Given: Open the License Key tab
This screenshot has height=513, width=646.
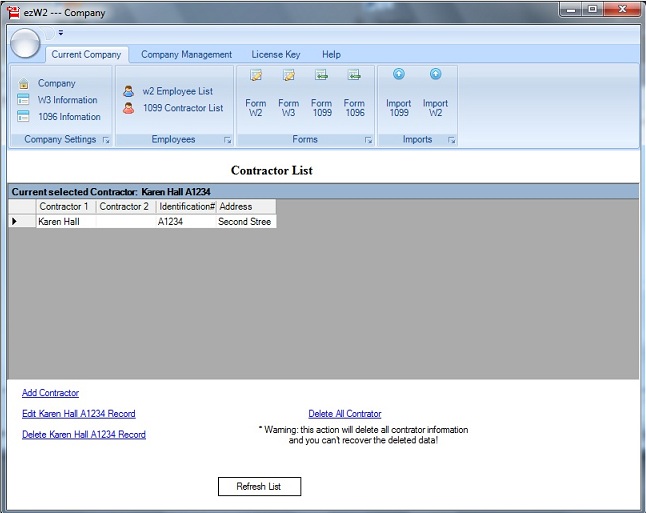Looking at the screenshot, I should point(275,55).
